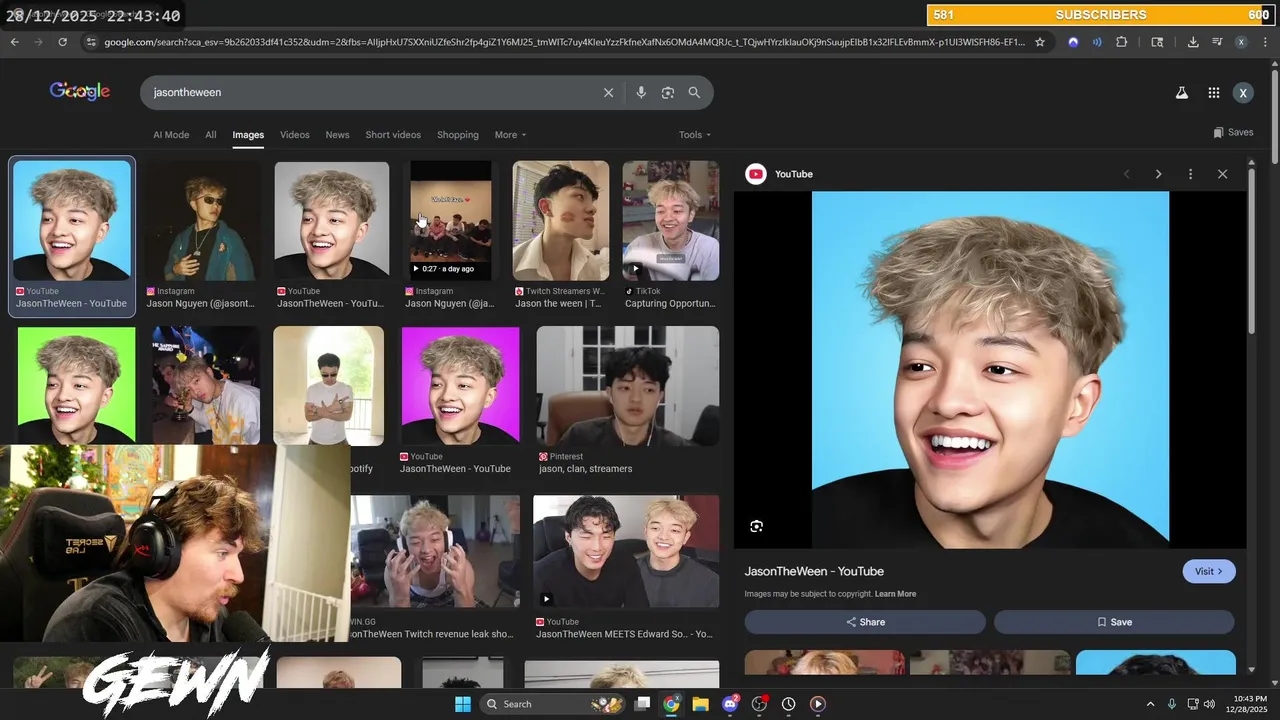
Task: Bookmark this page with the star icon
Action: click(1040, 42)
